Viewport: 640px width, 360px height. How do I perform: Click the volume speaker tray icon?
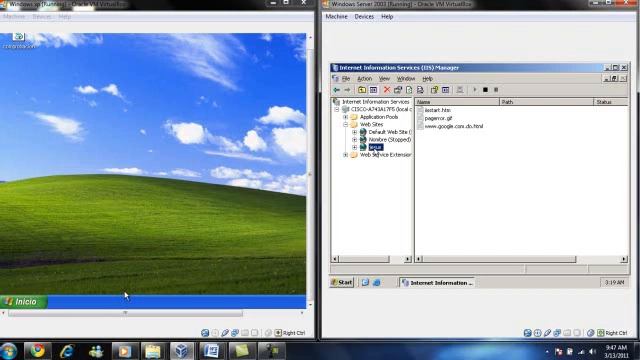(x=593, y=351)
